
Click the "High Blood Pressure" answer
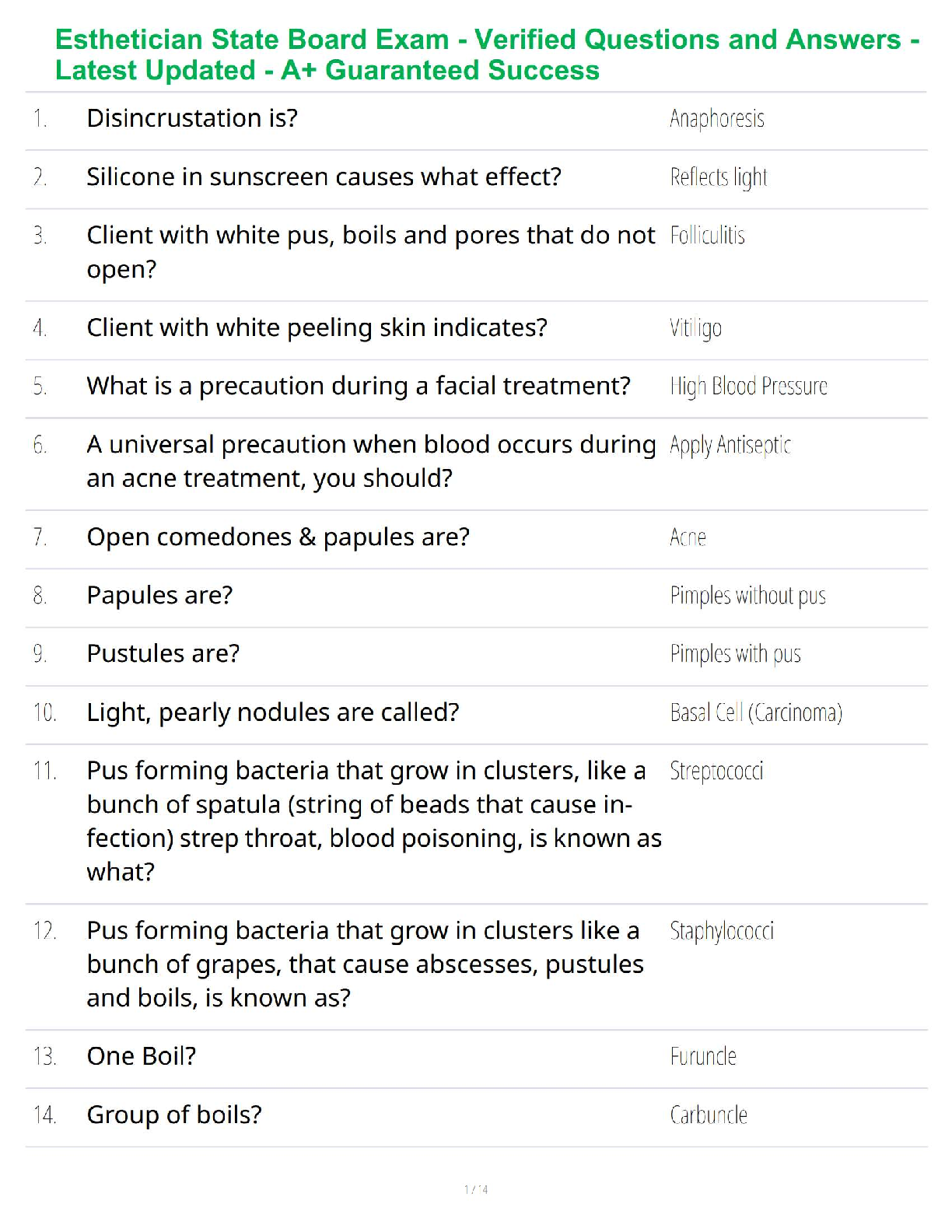(x=748, y=387)
